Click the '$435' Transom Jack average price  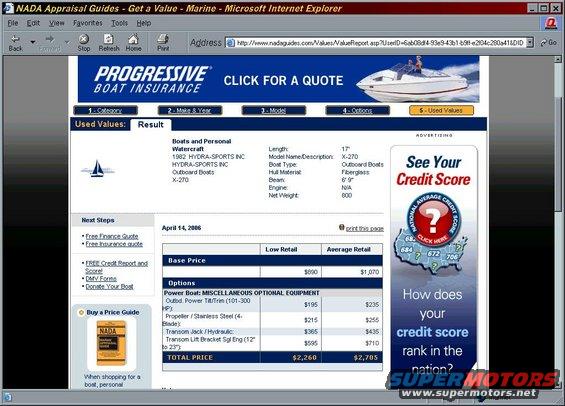[x=372, y=331]
